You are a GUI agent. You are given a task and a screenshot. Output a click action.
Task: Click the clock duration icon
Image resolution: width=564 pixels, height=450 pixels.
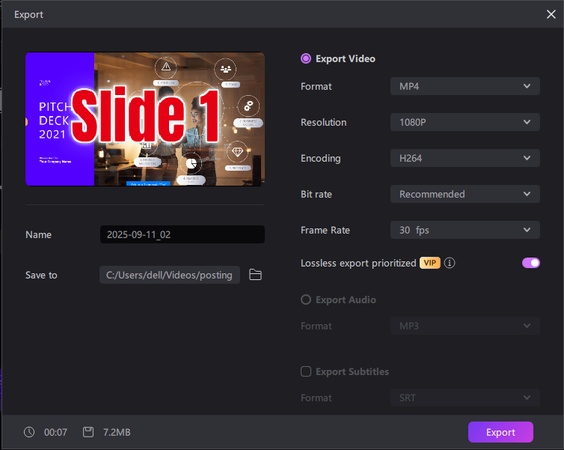(x=29, y=432)
